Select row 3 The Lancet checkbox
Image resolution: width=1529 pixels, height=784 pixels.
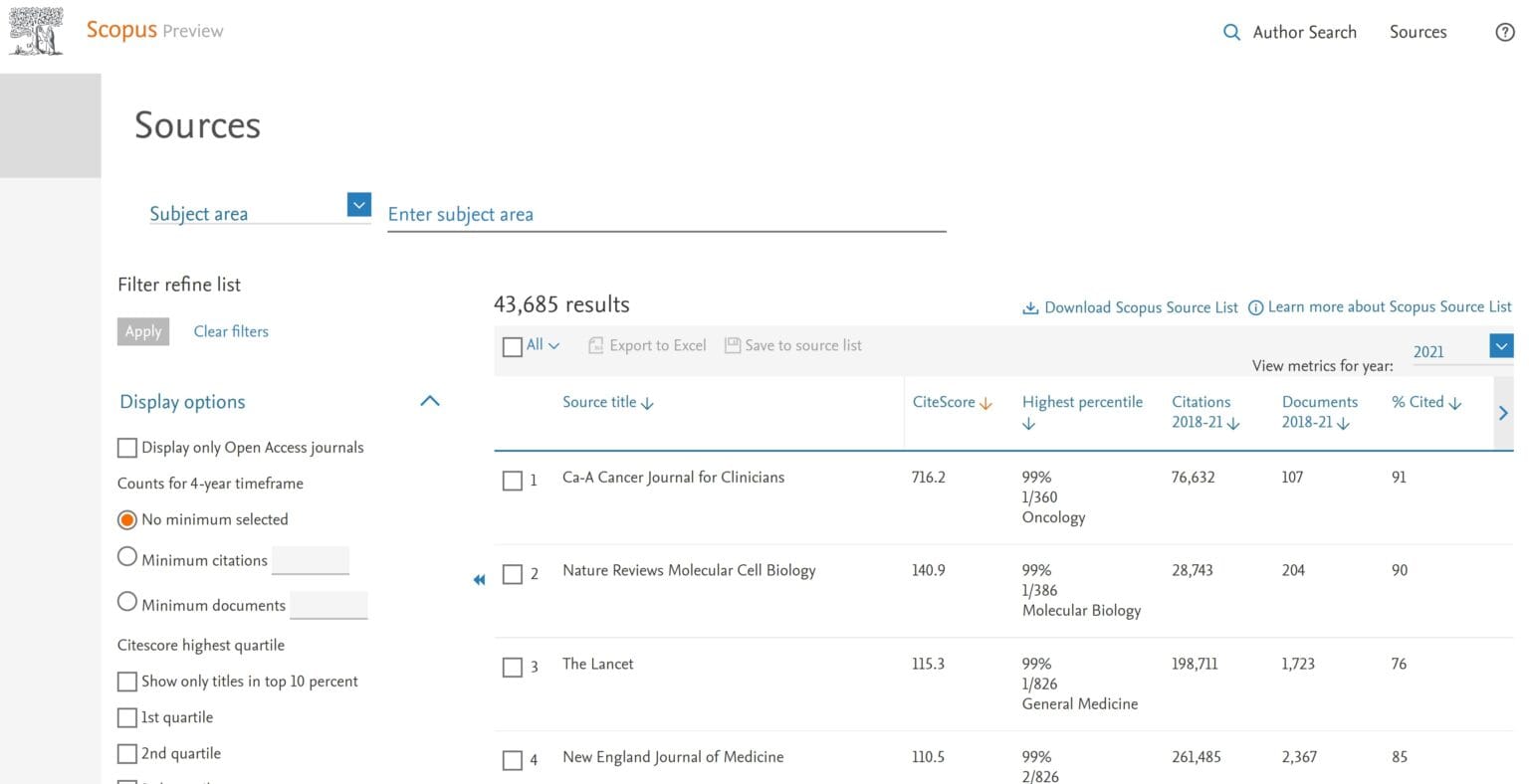[513, 668]
